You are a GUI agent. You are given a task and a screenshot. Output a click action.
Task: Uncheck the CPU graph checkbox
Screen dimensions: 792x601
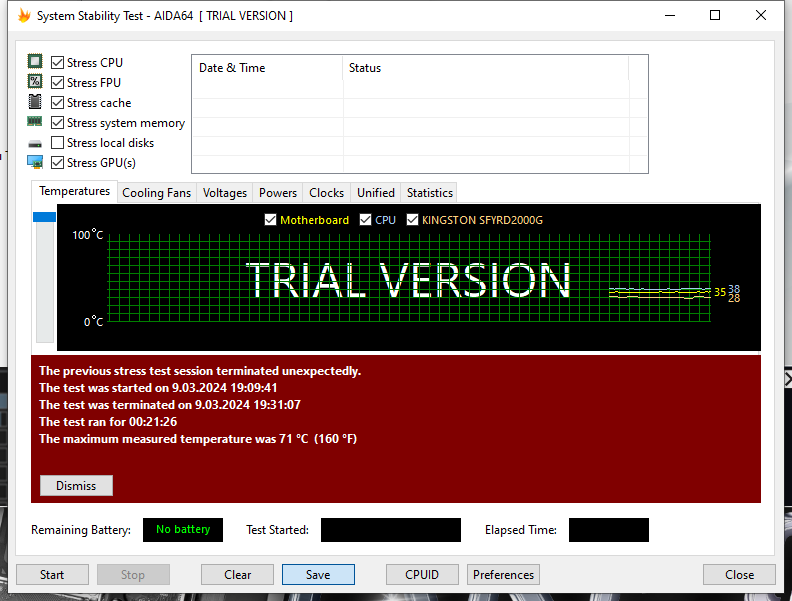click(x=365, y=220)
